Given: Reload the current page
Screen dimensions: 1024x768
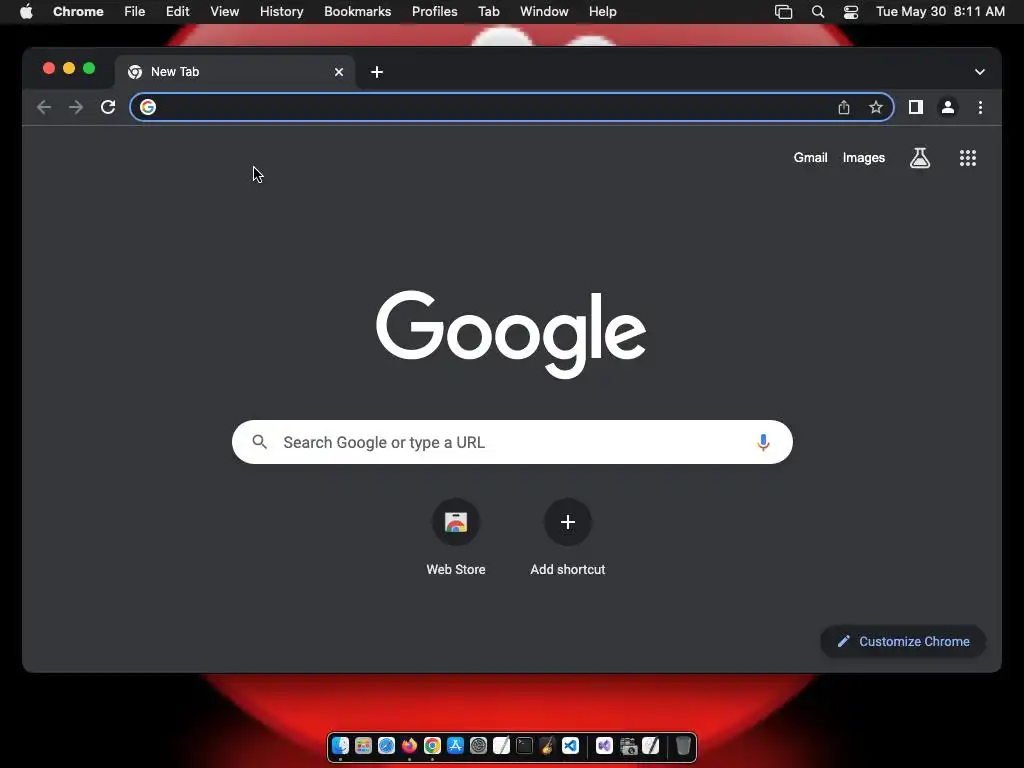Looking at the screenshot, I should [x=108, y=107].
